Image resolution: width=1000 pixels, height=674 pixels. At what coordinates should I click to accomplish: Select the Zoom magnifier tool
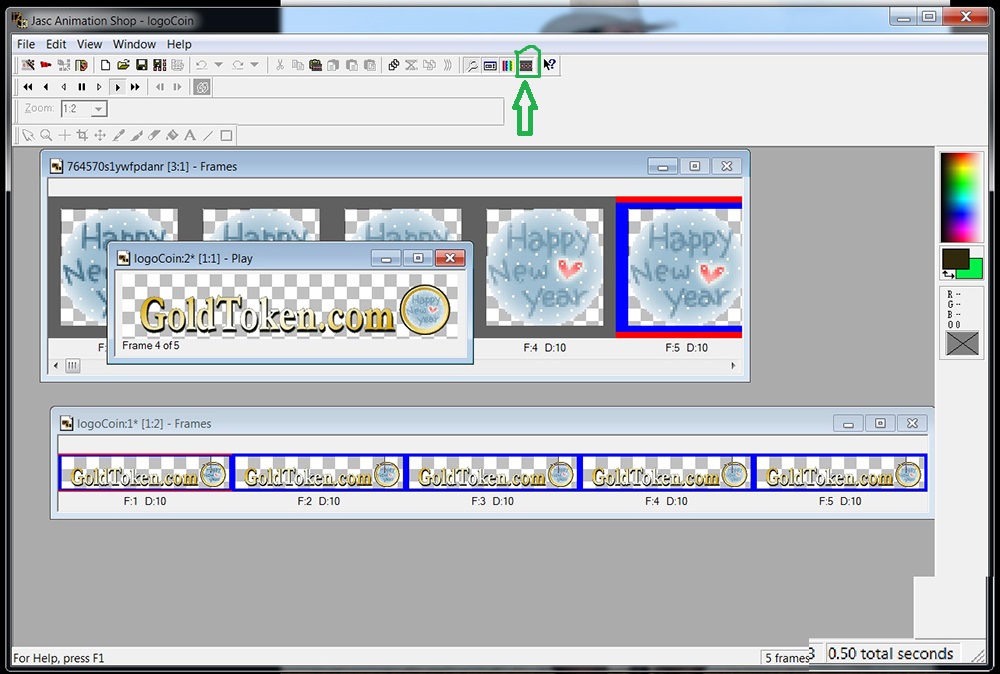pyautogui.click(x=46, y=135)
